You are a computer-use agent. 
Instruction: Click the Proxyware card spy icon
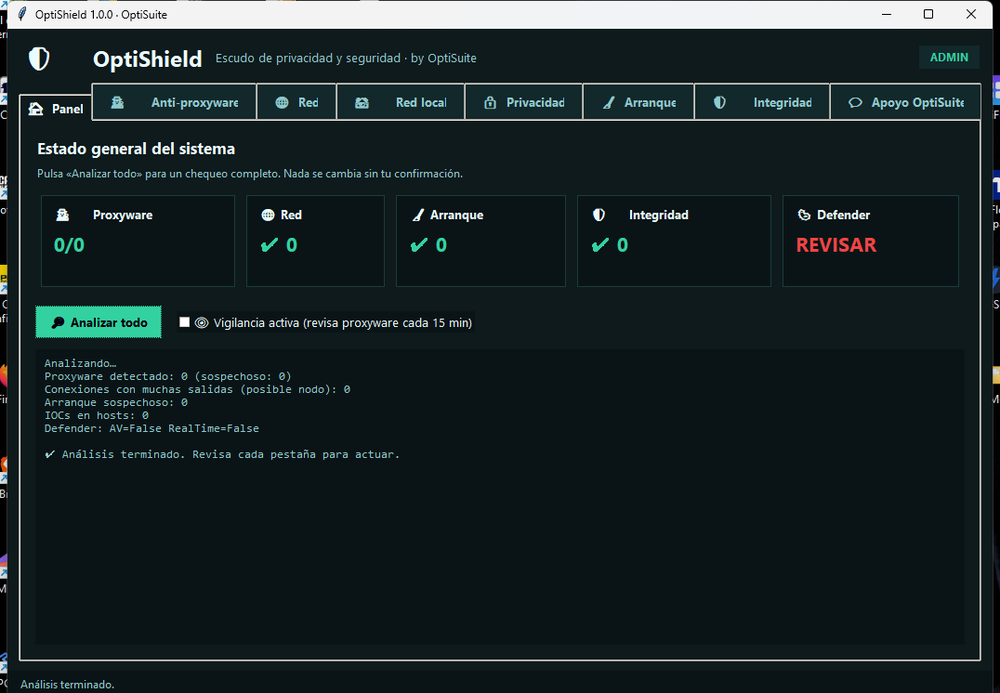click(62, 215)
